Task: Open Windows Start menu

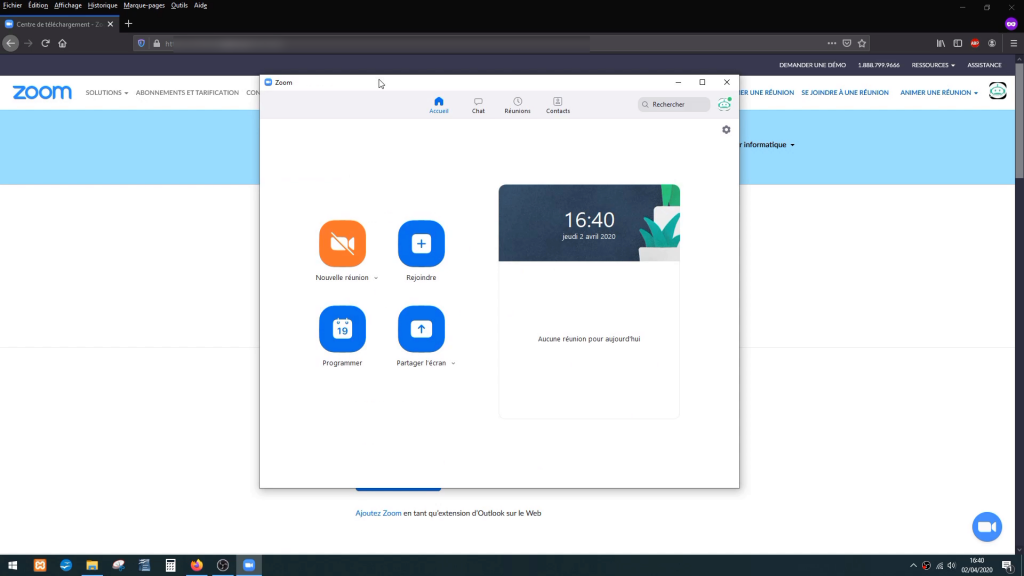Action: point(12,566)
